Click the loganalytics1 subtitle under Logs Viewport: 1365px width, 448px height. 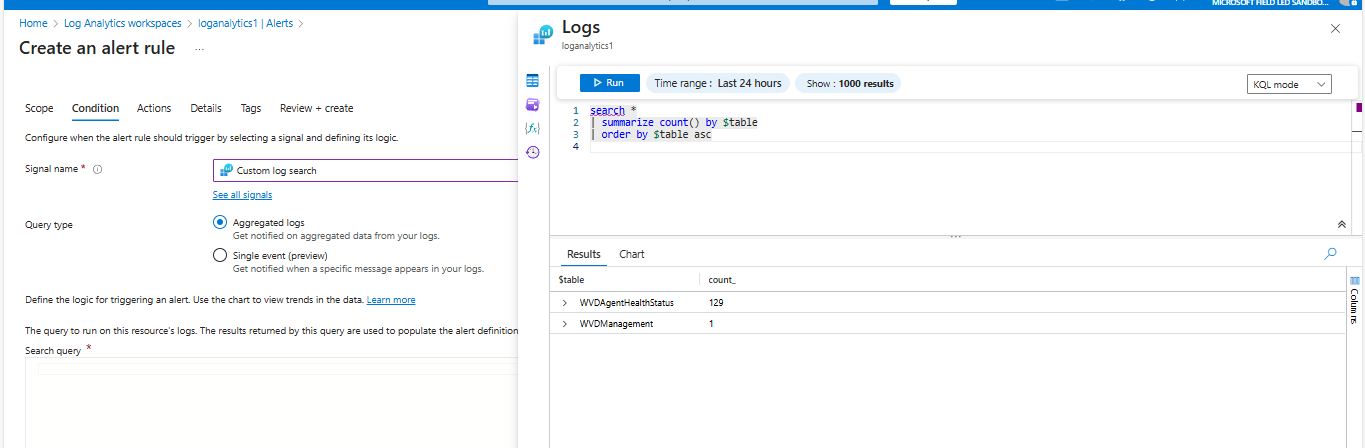(x=587, y=46)
